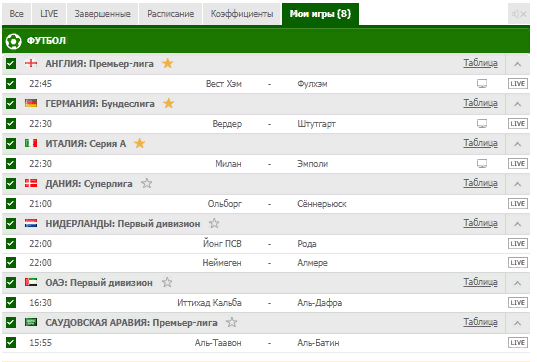Open LIVE icon for Аль-Таавон - Аль-Батин

[517, 342]
